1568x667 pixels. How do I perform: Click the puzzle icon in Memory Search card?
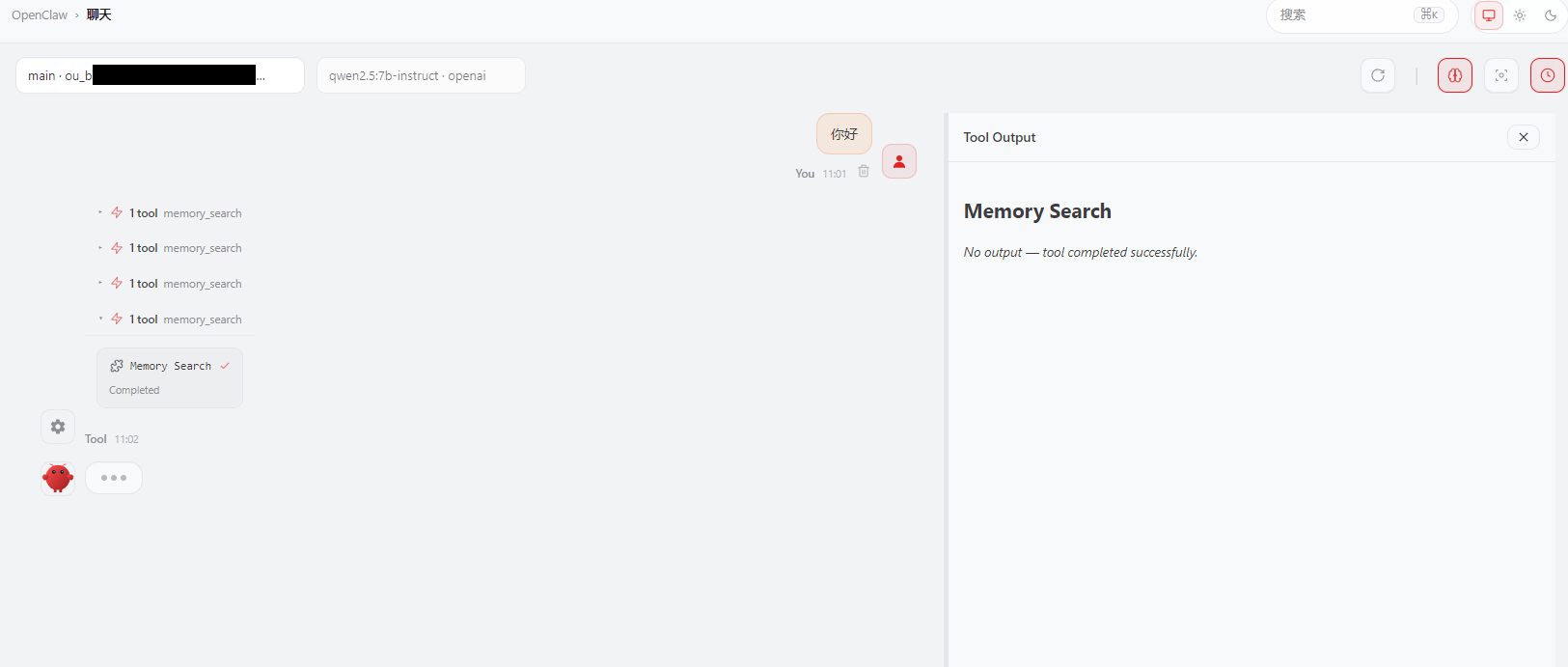click(x=117, y=366)
